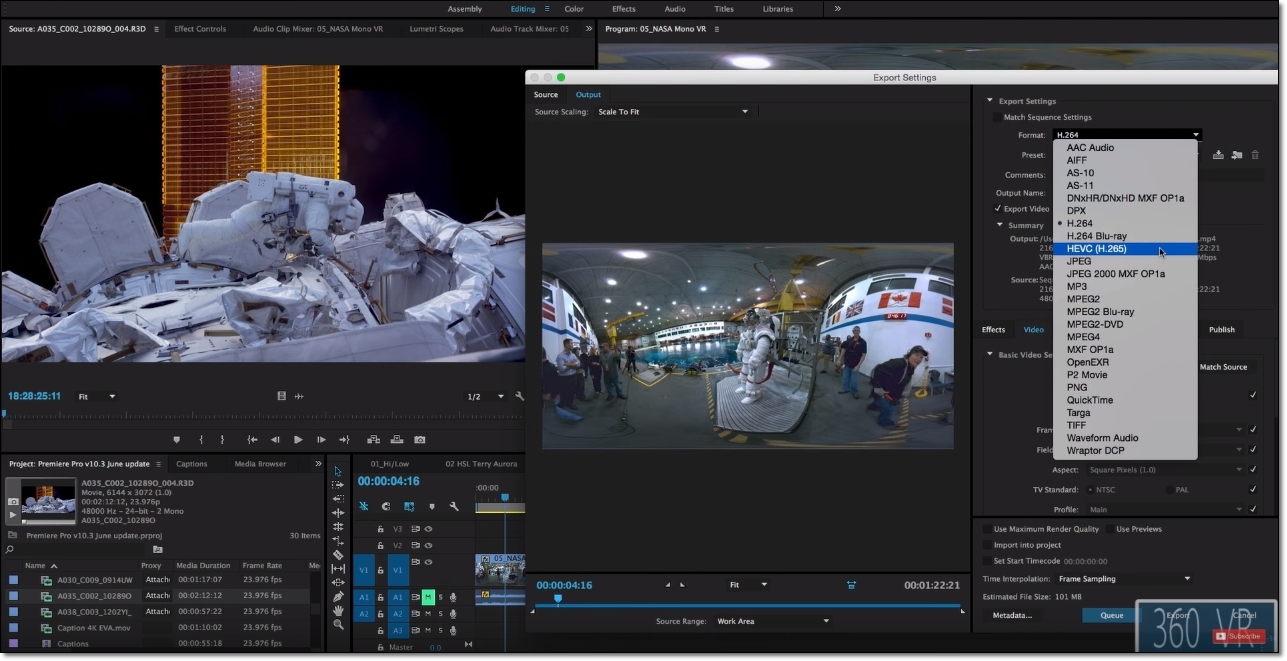This screenshot has width=1287, height=661.
Task: Enable Match Sequence Settings checkbox
Action: point(996,117)
